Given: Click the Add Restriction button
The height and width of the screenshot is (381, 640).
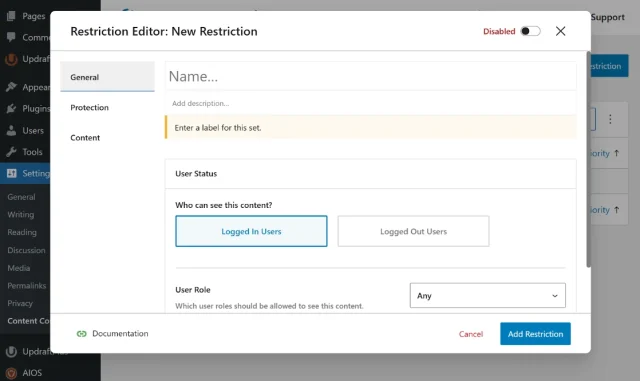Looking at the screenshot, I should pos(535,334).
